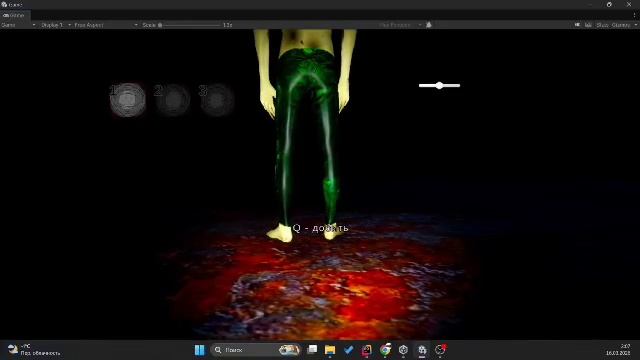This screenshot has width=640, height=360.
Task: Open the Display 1 dropdown
Action: (x=56, y=25)
